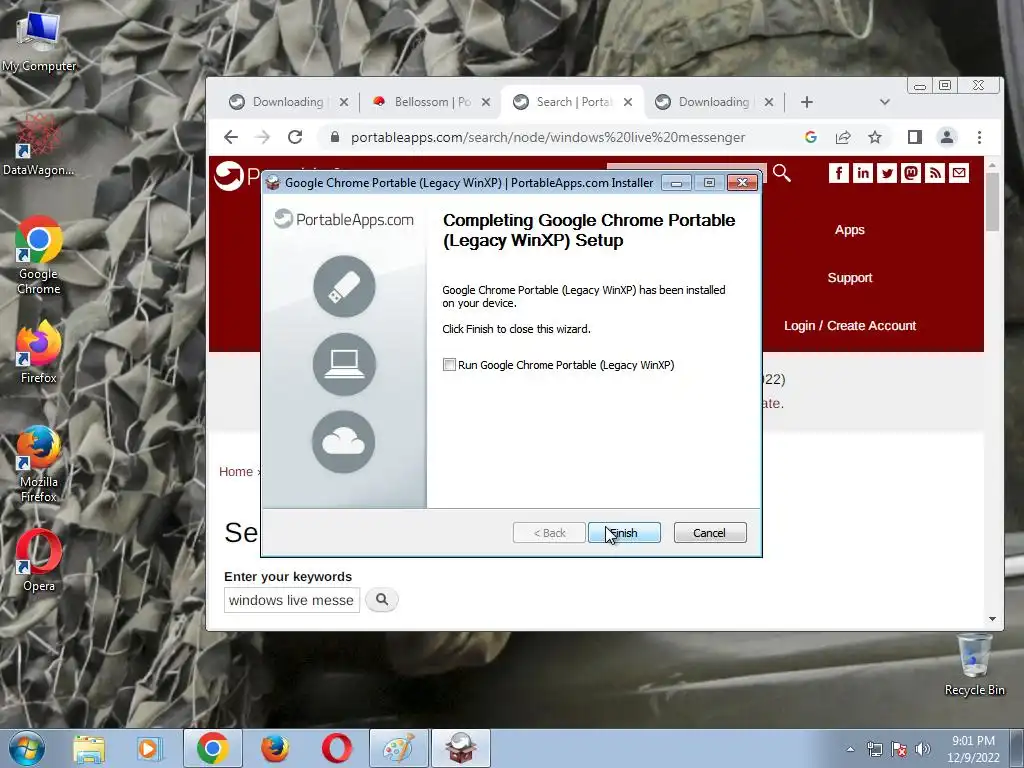Open the LinkedIn icon on PortableApps site

[x=863, y=172]
